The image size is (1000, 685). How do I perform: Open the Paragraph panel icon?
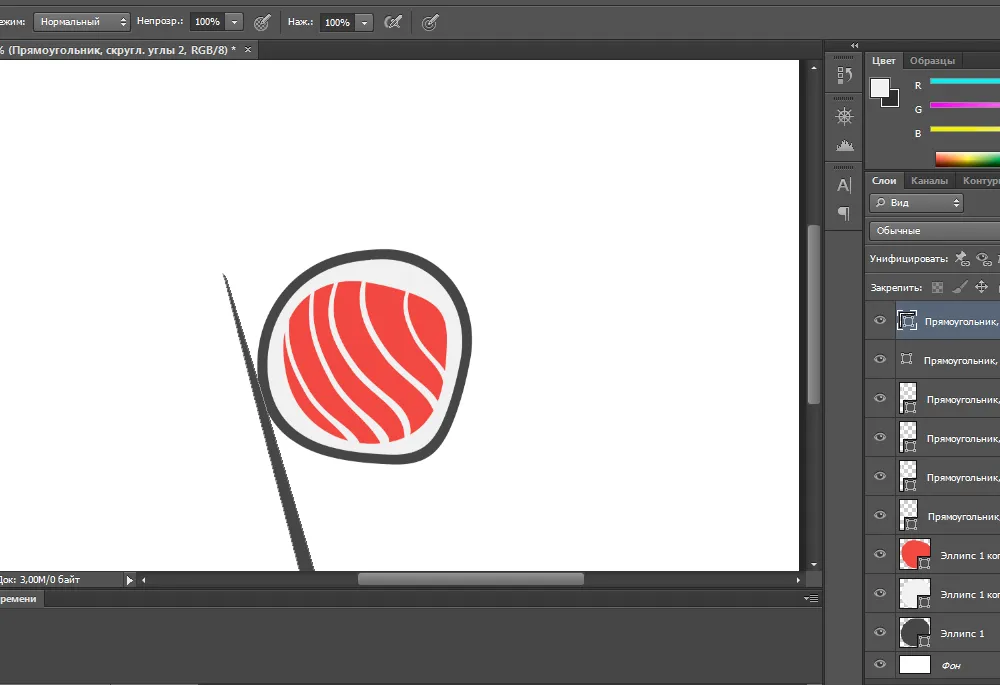tap(844, 214)
